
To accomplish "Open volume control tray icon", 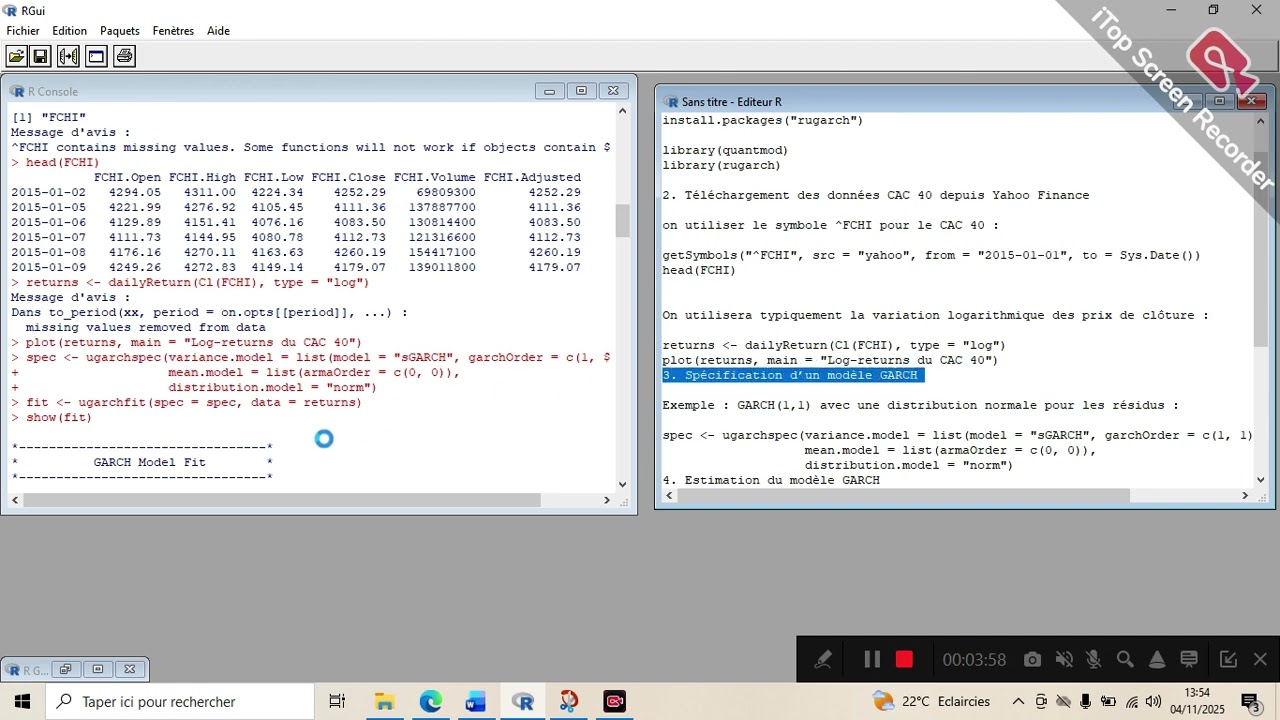I will pyautogui.click(x=1154, y=702).
